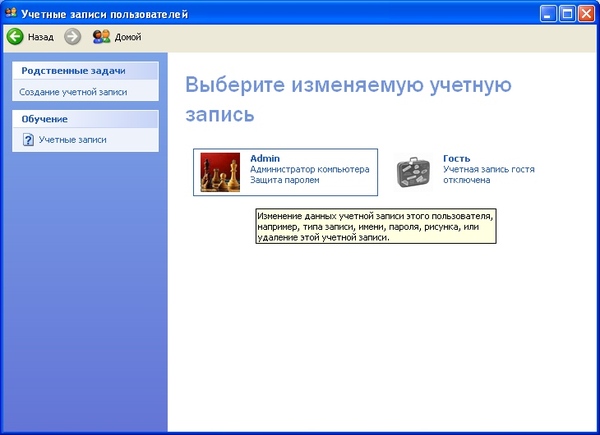Click "Защита паролем" text under Admin
This screenshot has height=435, width=600.
coord(285,180)
